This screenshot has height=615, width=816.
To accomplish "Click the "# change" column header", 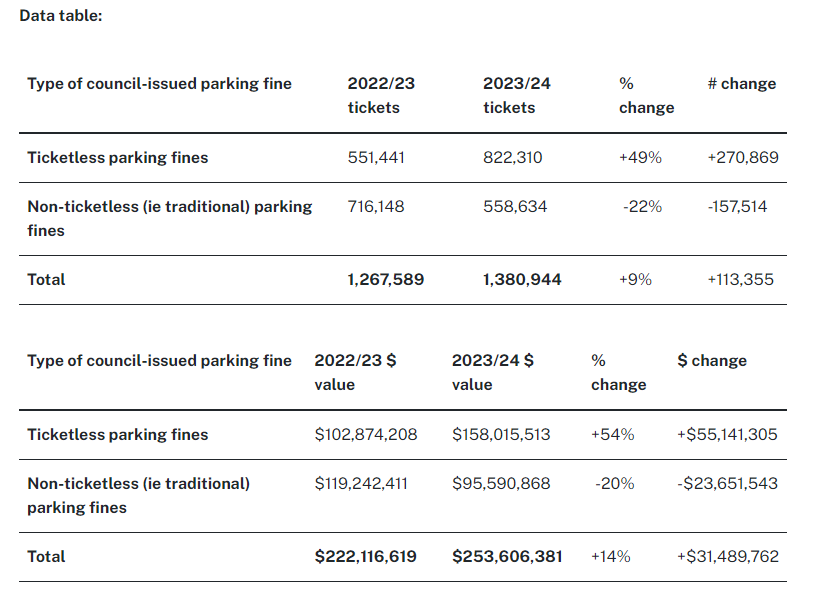I will tap(741, 84).
